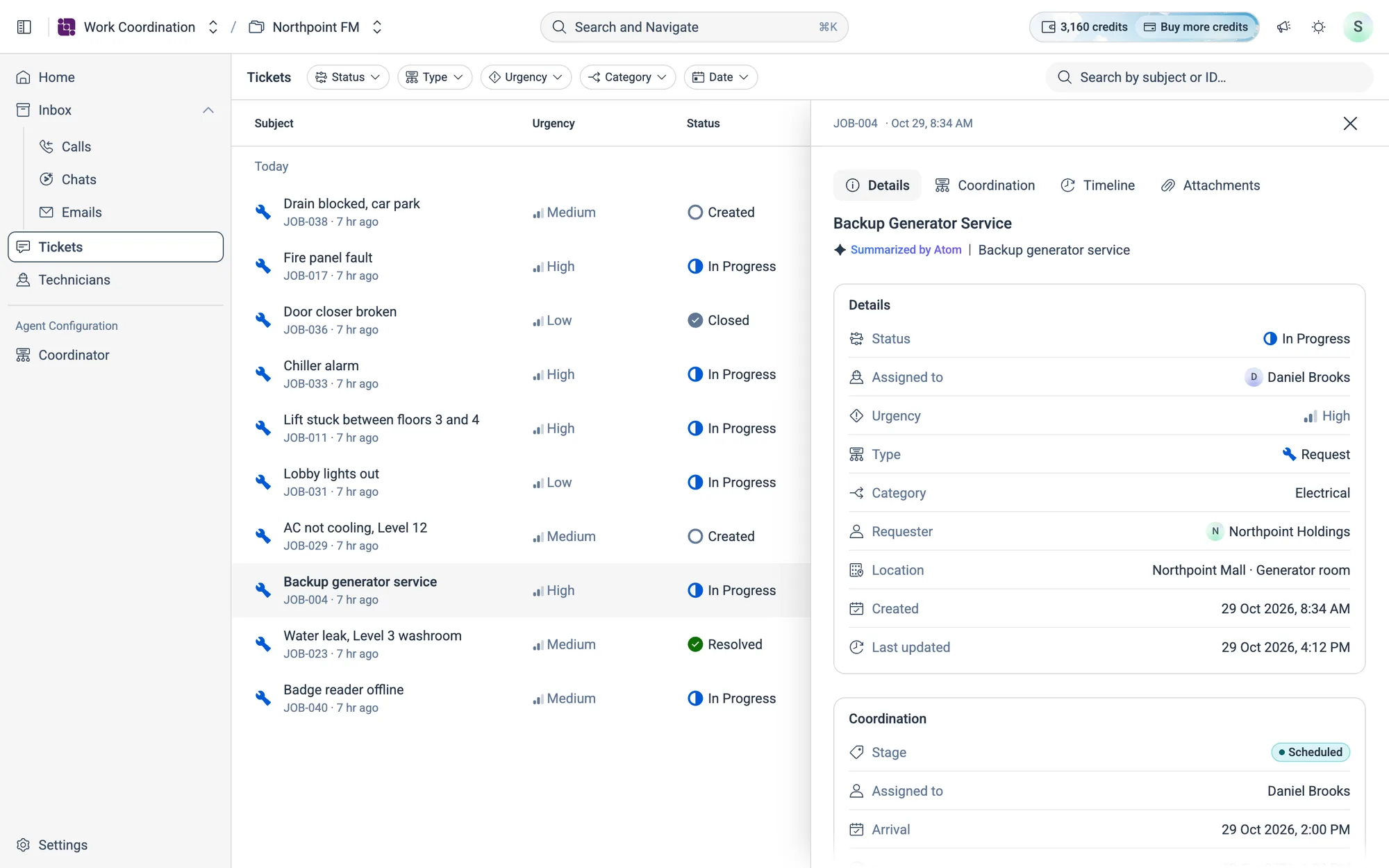Open the announcements megaphone icon
This screenshot has height=868, width=1389.
pos(1283,27)
